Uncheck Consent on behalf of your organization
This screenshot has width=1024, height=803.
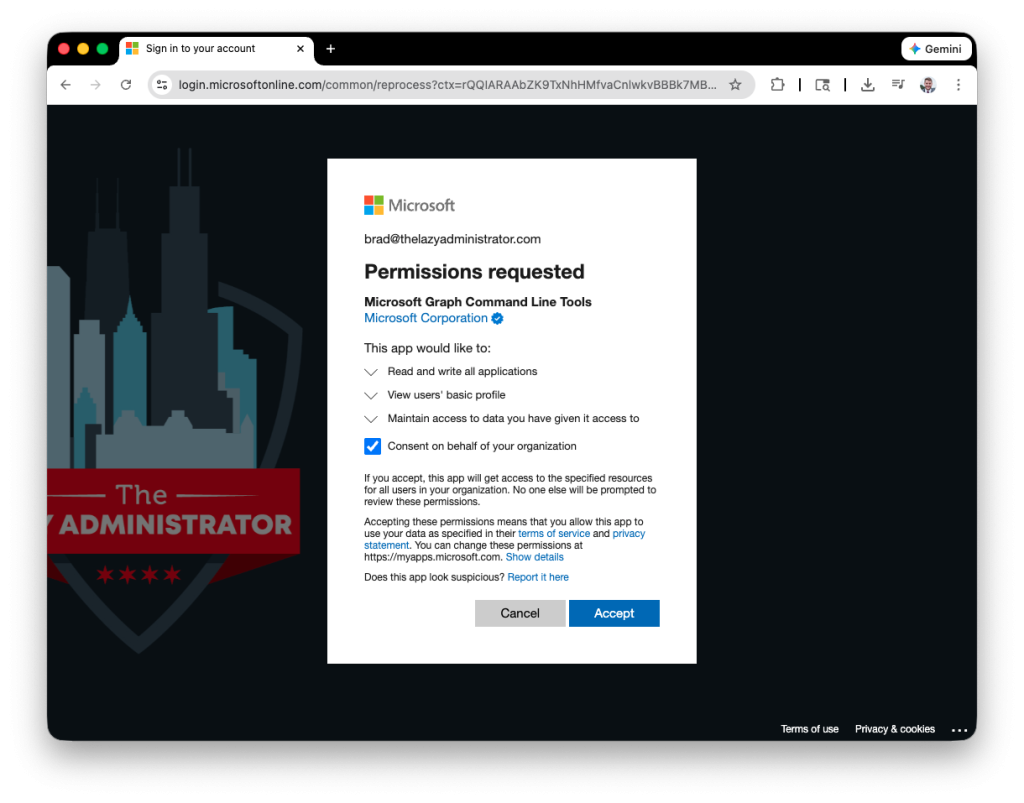pyautogui.click(x=373, y=446)
